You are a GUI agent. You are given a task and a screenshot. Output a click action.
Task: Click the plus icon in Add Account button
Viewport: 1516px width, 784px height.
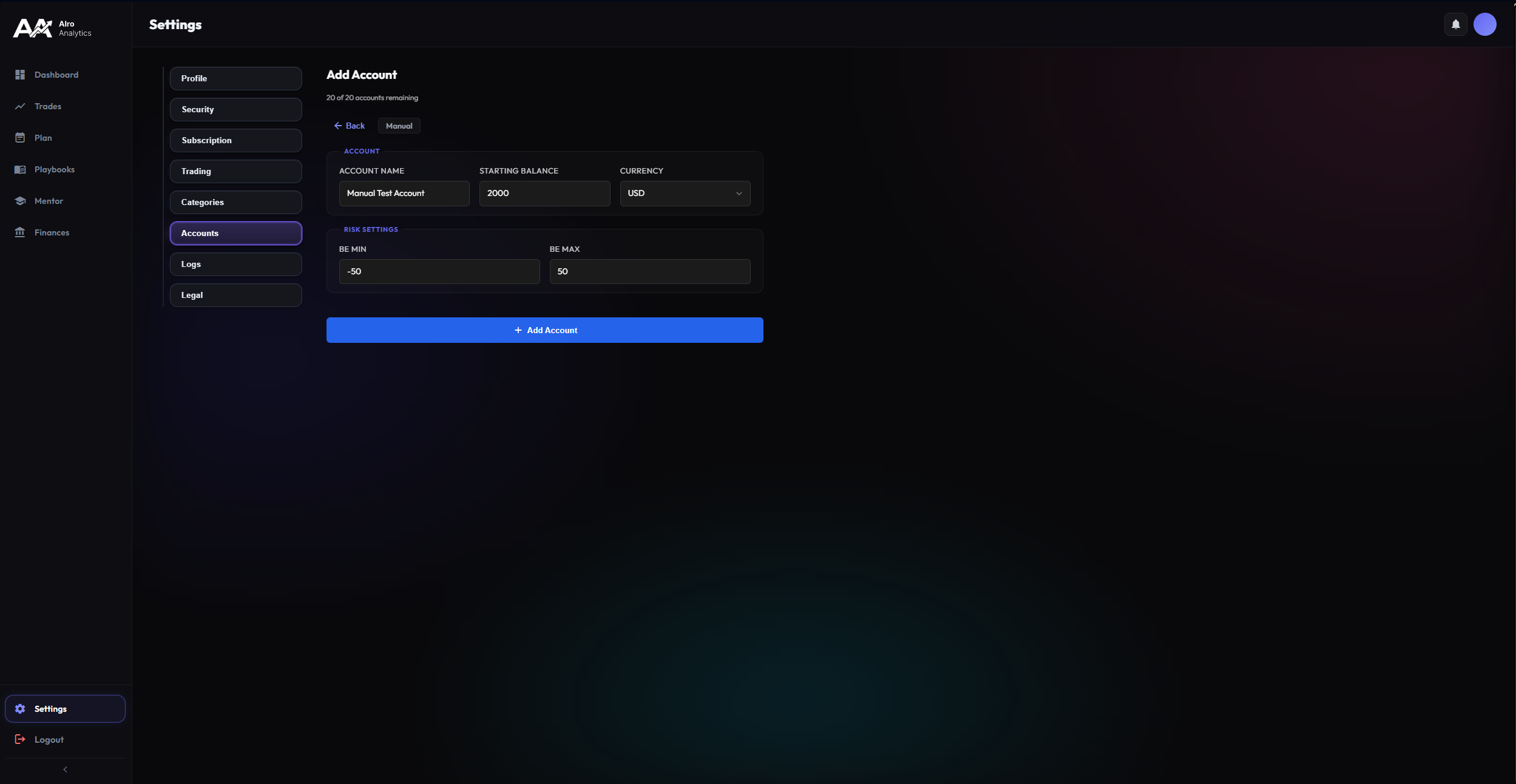pyautogui.click(x=518, y=330)
